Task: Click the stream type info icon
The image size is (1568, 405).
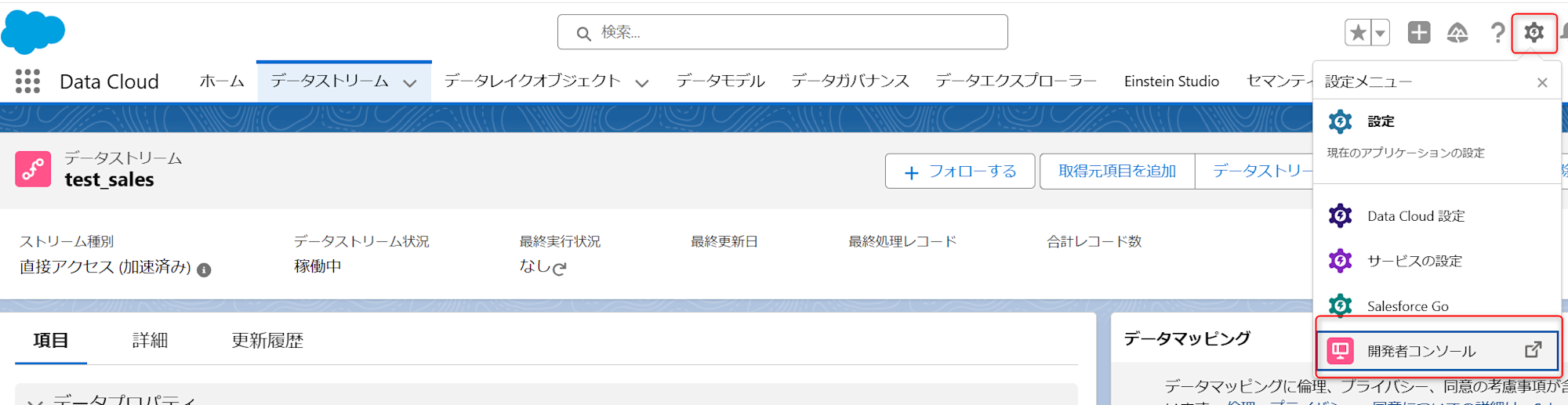Action: pos(204,270)
